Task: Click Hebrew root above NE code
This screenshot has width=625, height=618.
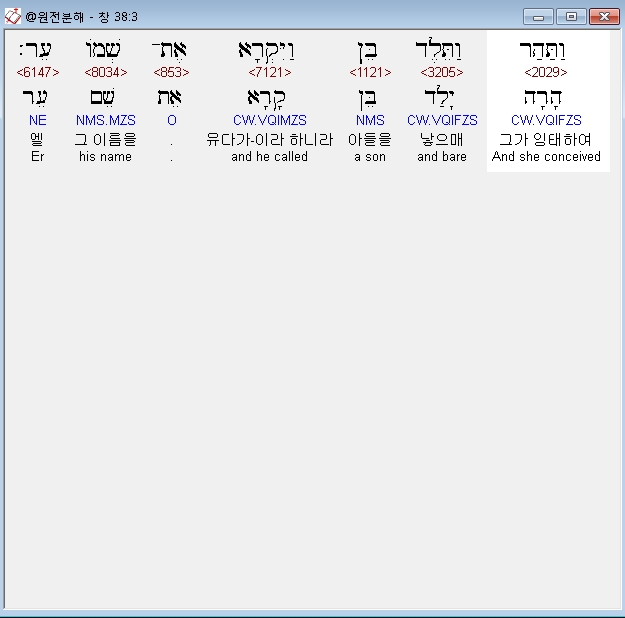Action: (x=35, y=98)
